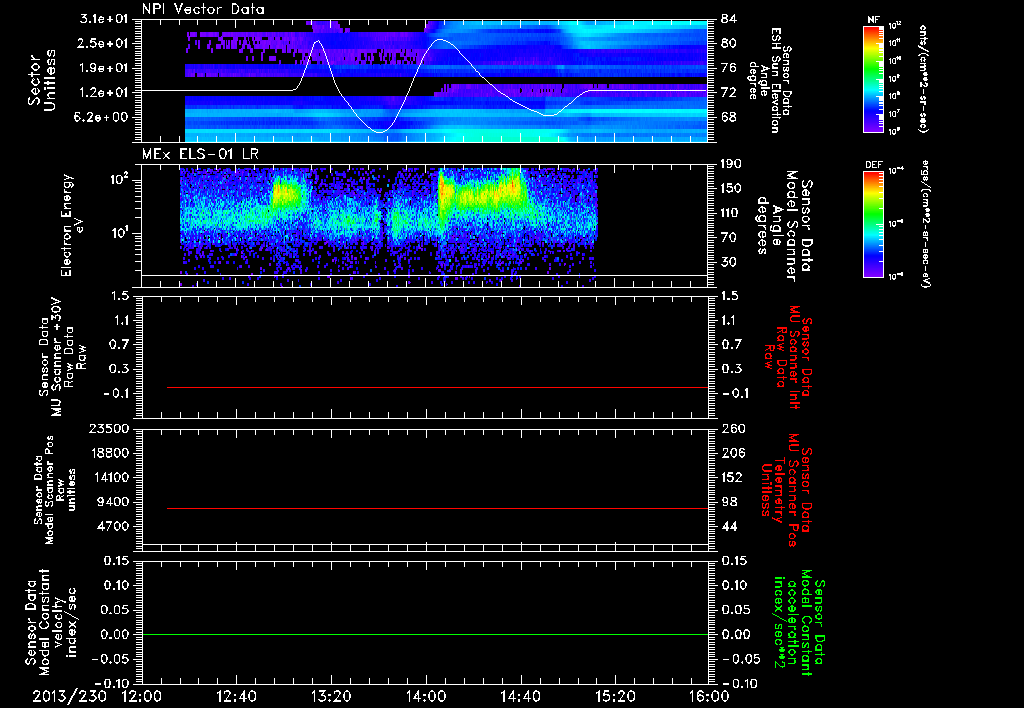Click the '76' sun elevation tick label
The width and height of the screenshot is (1024, 708).
pyautogui.click(x=729, y=68)
